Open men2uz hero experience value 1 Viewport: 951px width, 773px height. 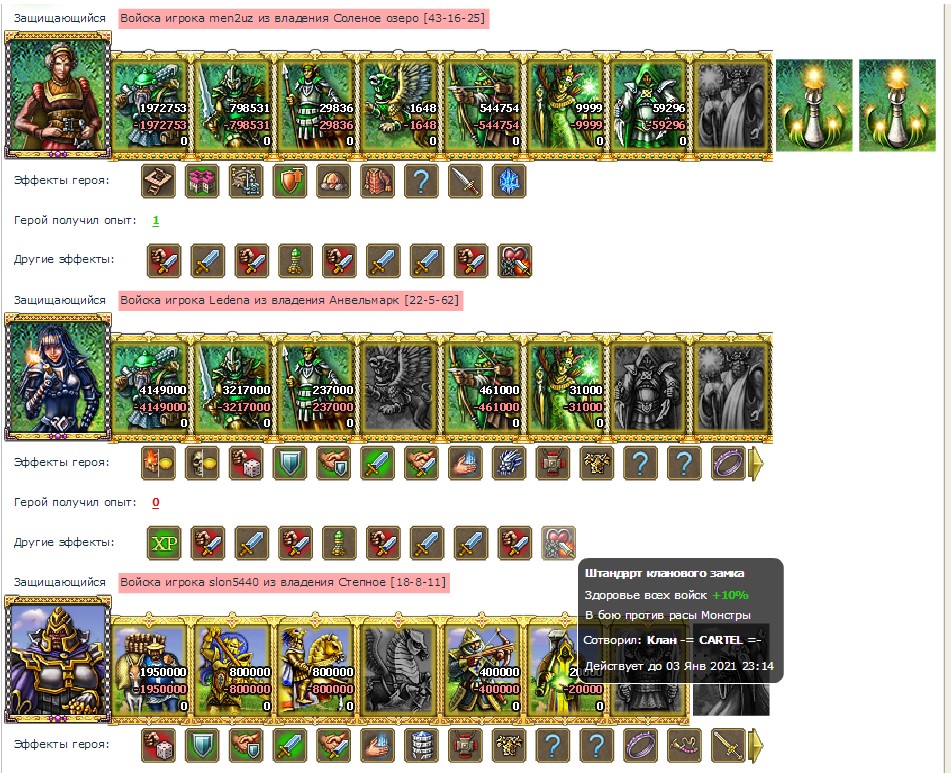click(x=156, y=221)
